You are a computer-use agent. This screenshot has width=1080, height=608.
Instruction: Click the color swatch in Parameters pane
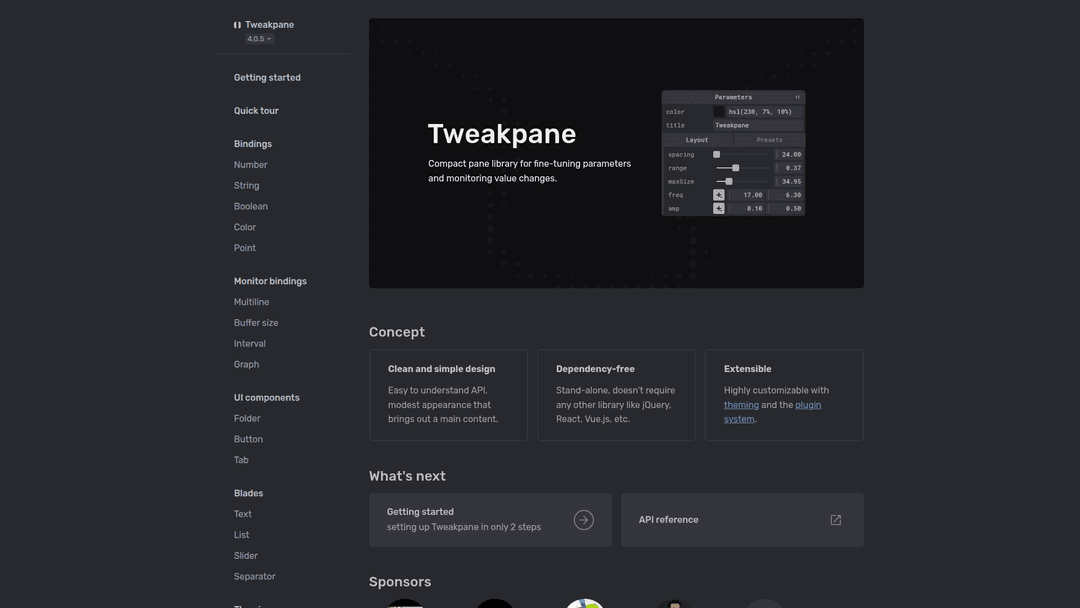718,112
